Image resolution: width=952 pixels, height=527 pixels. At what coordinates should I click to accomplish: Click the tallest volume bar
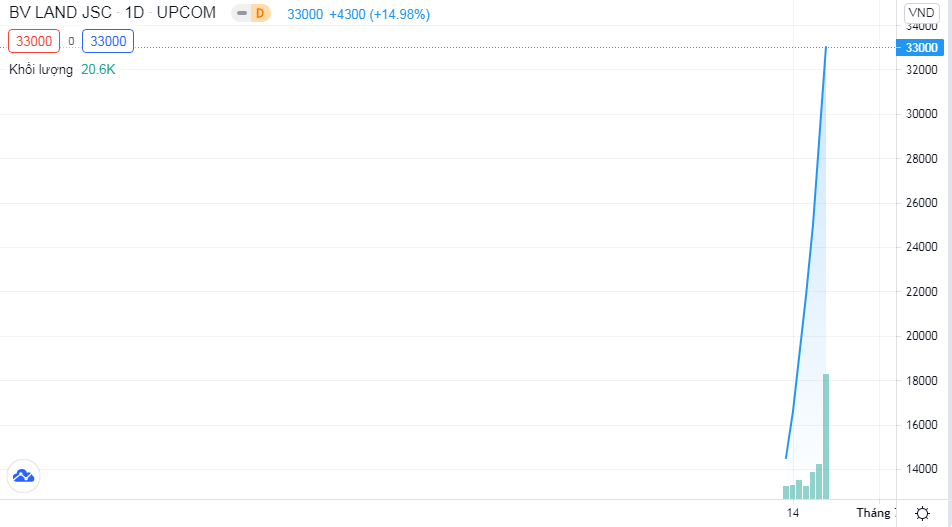click(826, 437)
